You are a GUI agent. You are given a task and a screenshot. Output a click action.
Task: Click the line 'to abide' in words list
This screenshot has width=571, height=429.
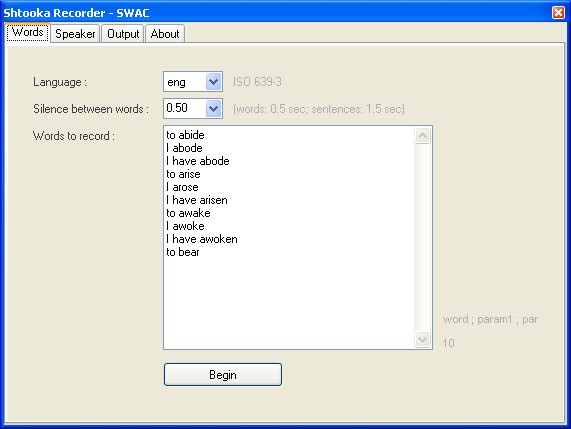coord(185,135)
